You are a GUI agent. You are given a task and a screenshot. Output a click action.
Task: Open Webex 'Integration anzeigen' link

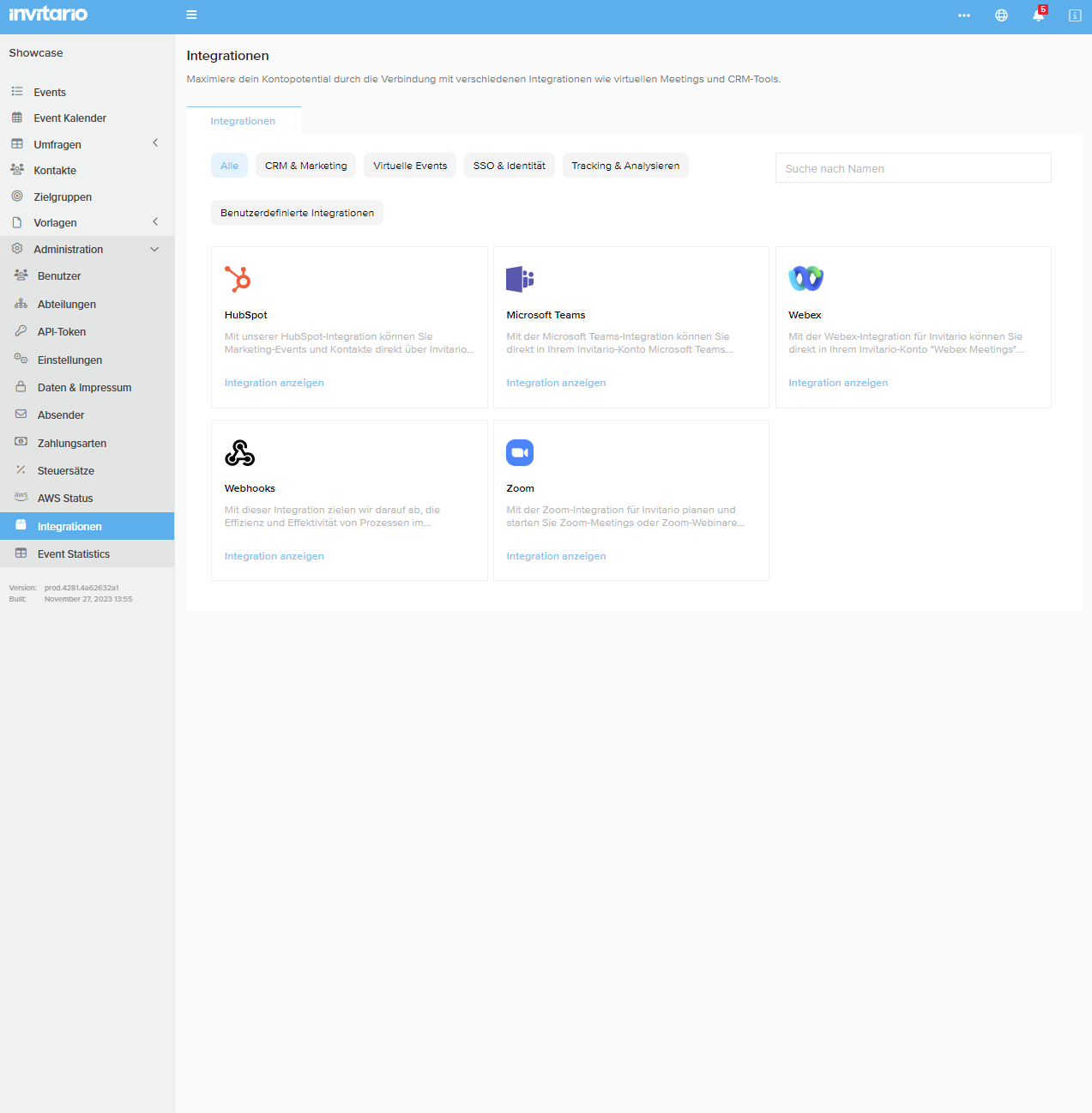point(837,383)
